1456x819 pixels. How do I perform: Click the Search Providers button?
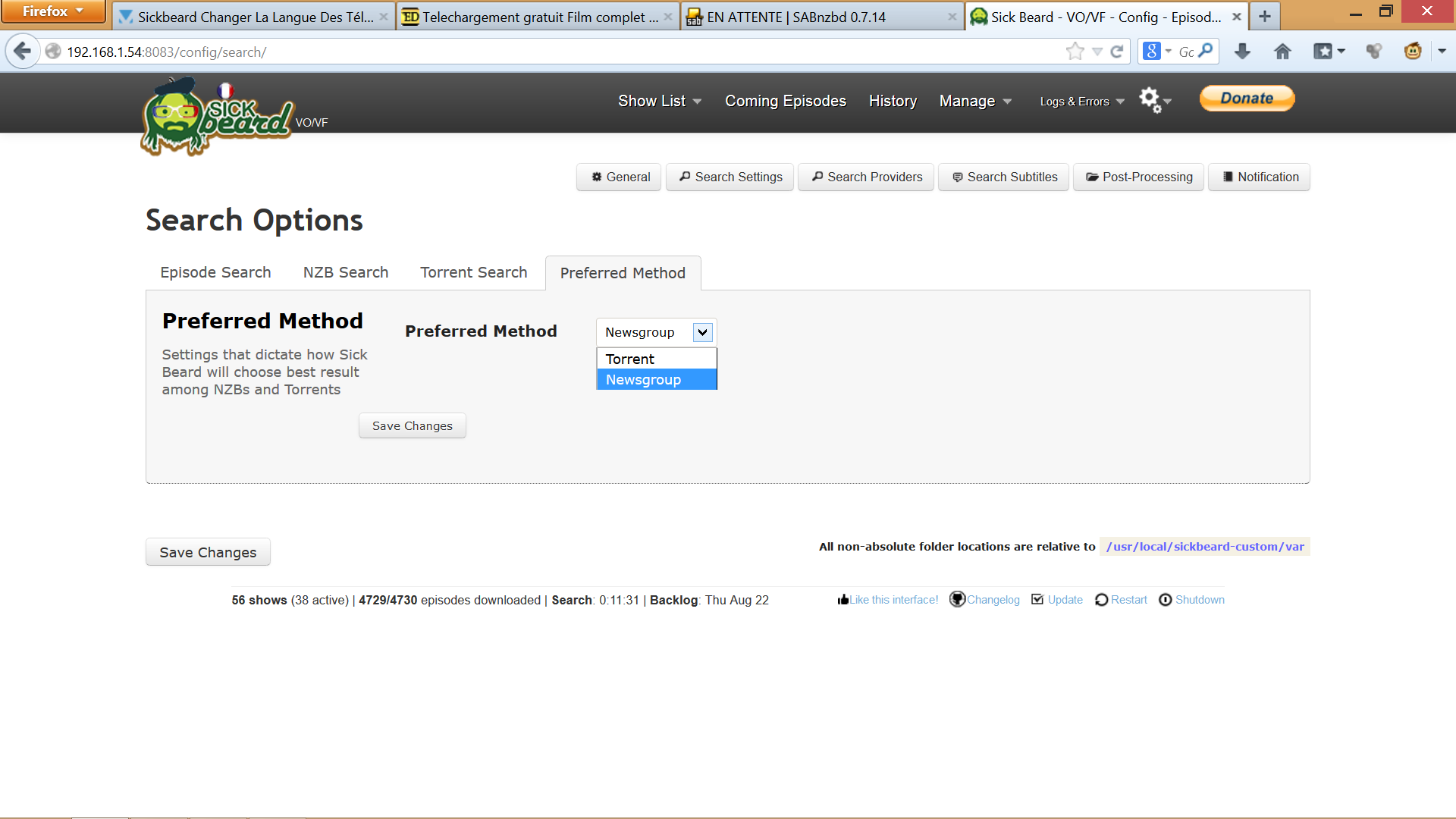(x=866, y=177)
